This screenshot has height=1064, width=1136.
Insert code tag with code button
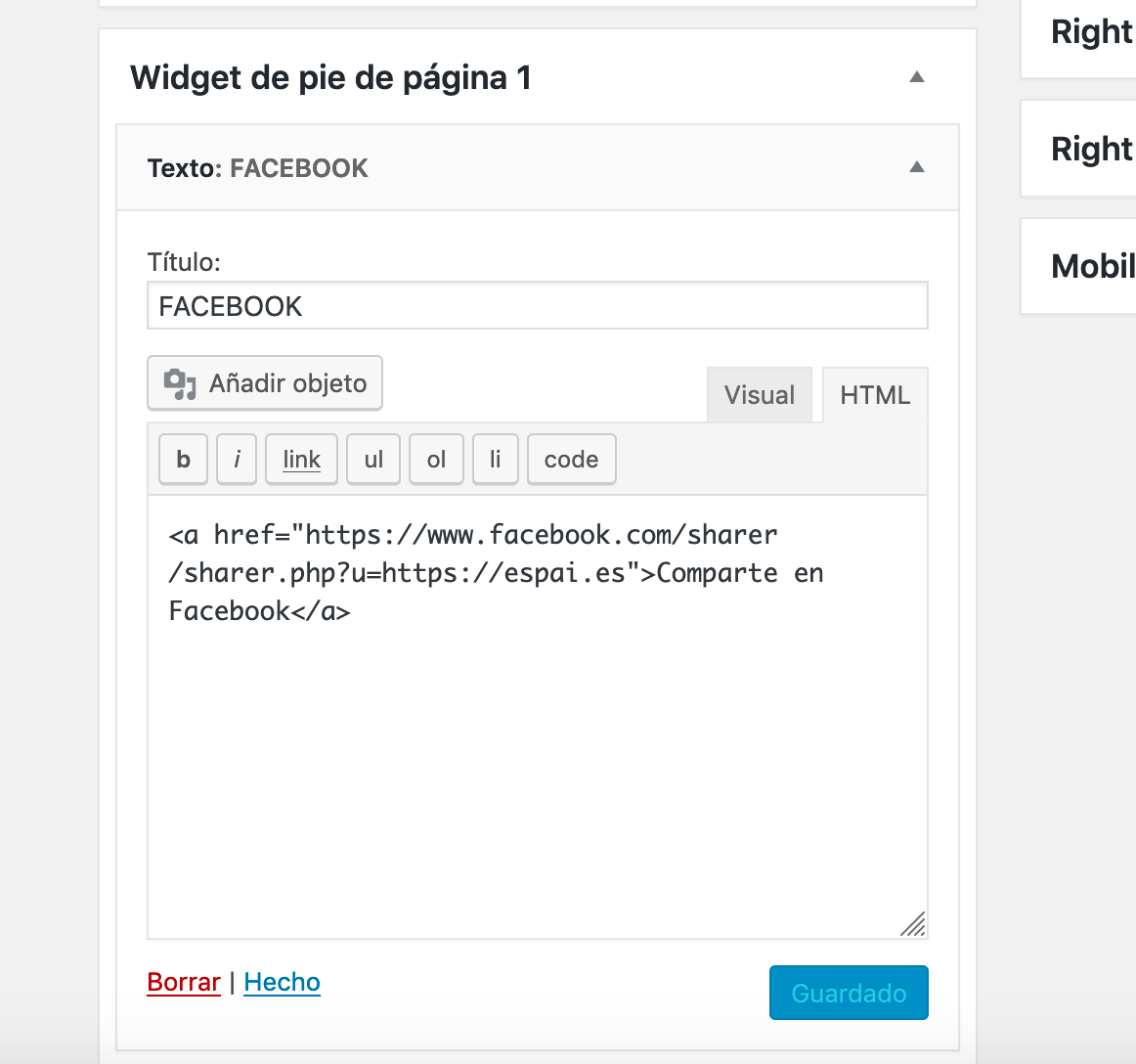572,460
